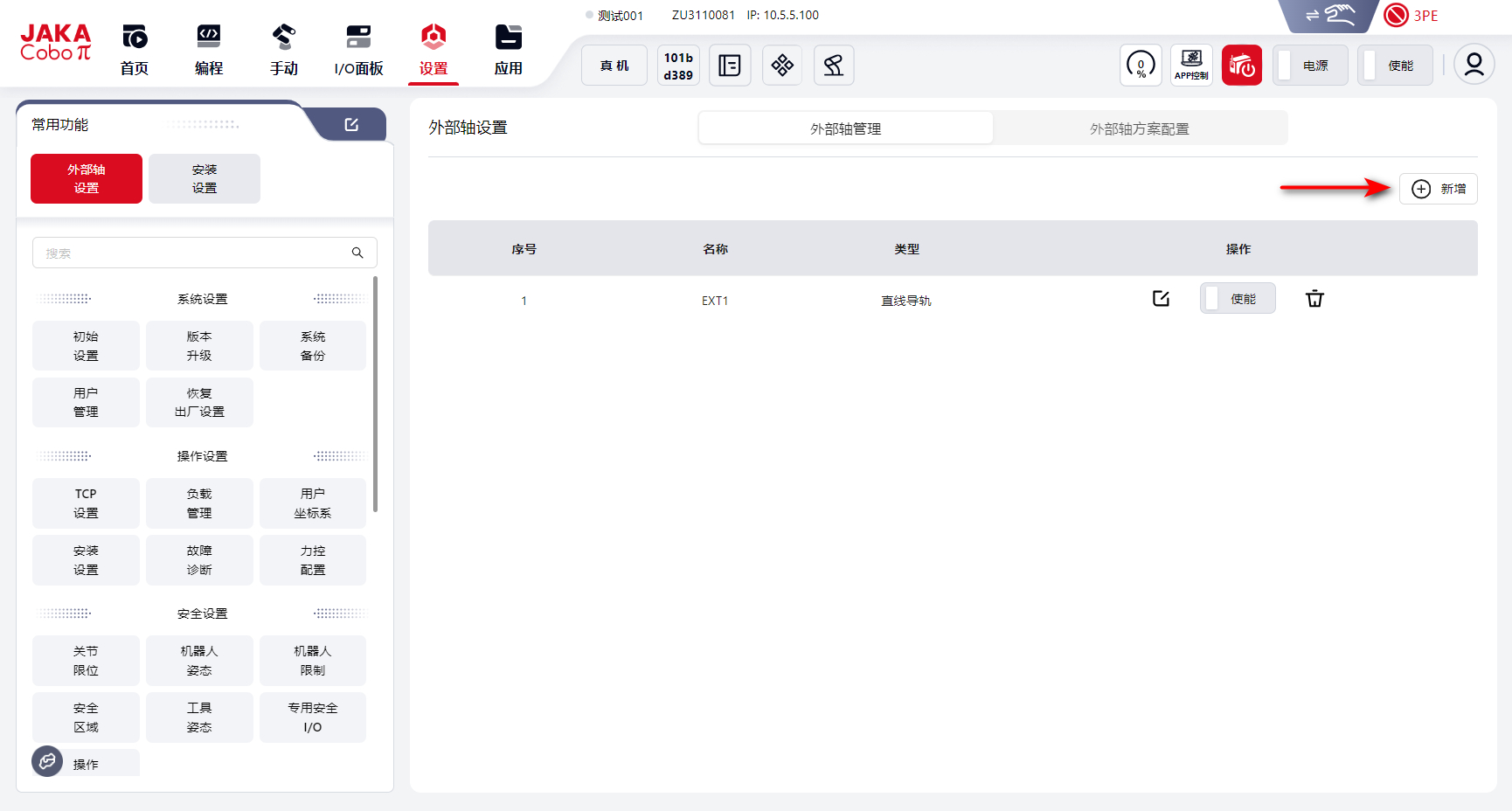The width and height of the screenshot is (1512, 811).
Task: Toggle 使能 switch for EXT1 axis
Action: tap(1237, 299)
